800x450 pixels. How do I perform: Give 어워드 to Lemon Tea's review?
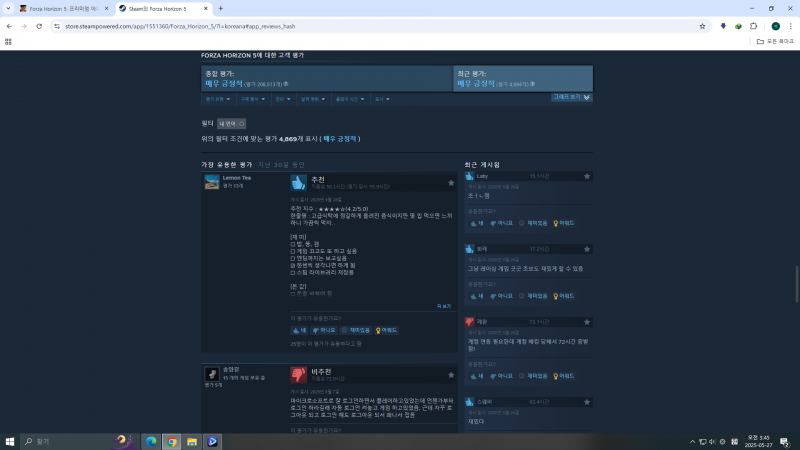[386, 331]
